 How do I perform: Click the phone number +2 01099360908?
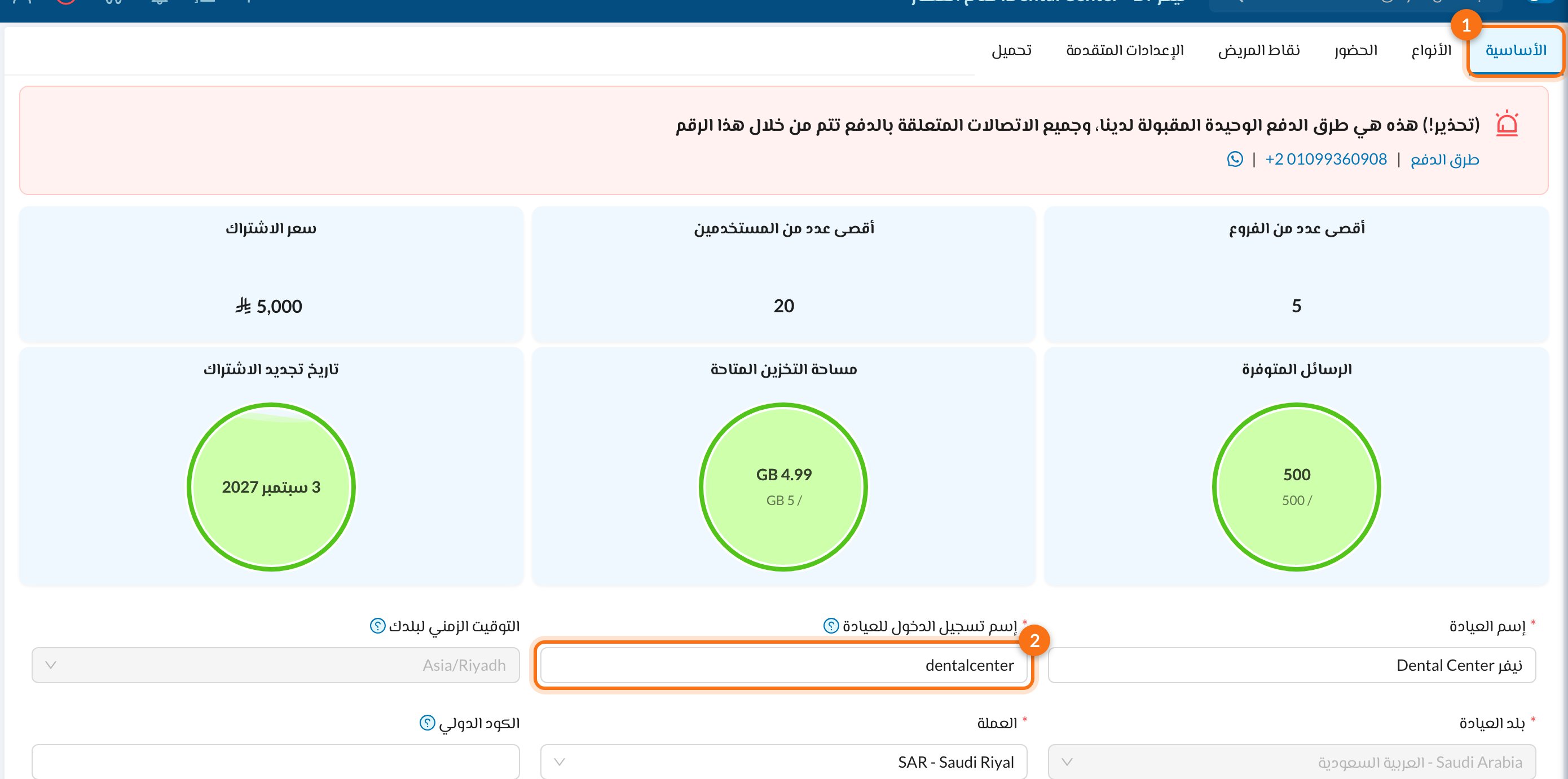pos(1325,160)
